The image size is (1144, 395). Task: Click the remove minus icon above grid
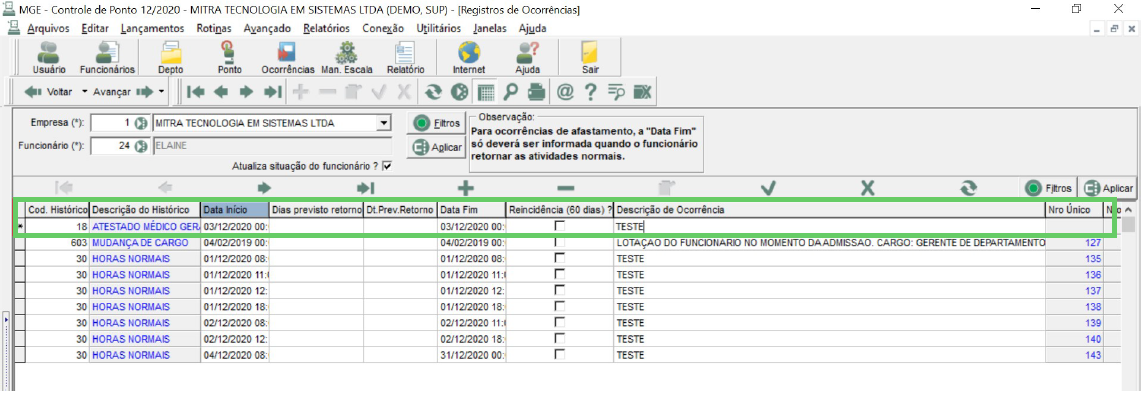coord(565,187)
